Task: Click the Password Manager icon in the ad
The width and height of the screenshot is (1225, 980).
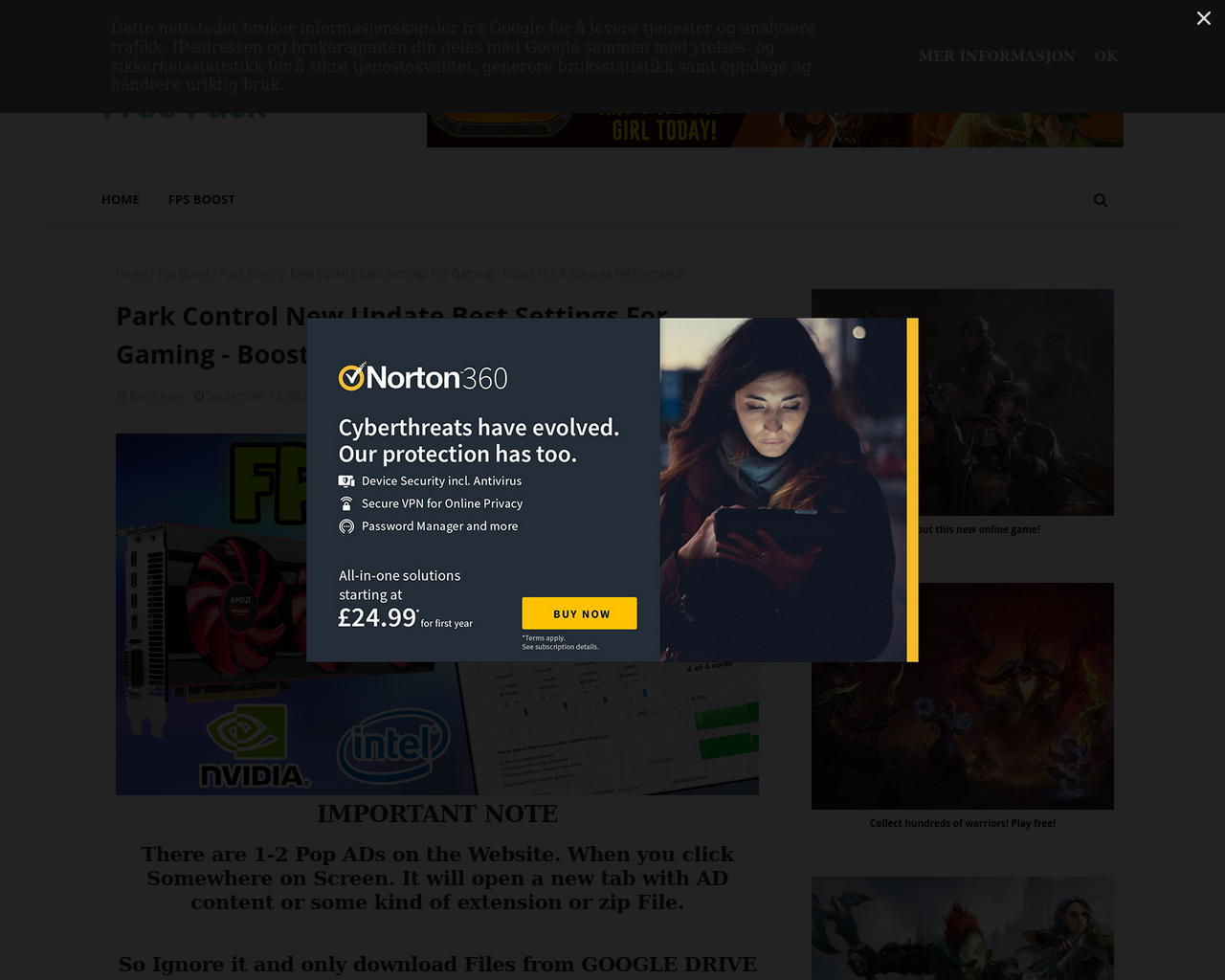Action: (346, 526)
